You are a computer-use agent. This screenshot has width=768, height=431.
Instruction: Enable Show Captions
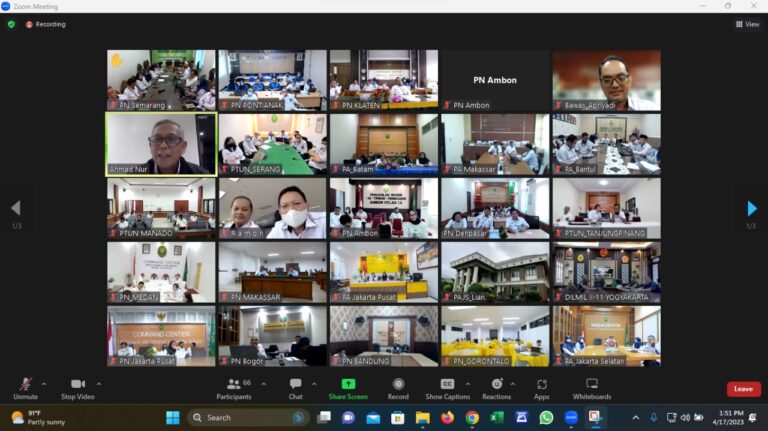(447, 384)
